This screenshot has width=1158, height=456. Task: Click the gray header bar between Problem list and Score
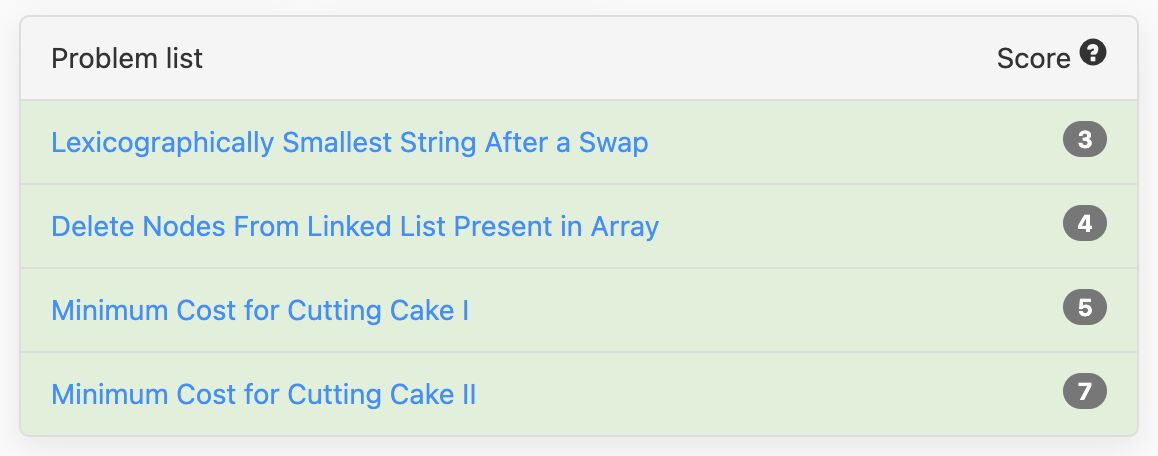point(591,58)
